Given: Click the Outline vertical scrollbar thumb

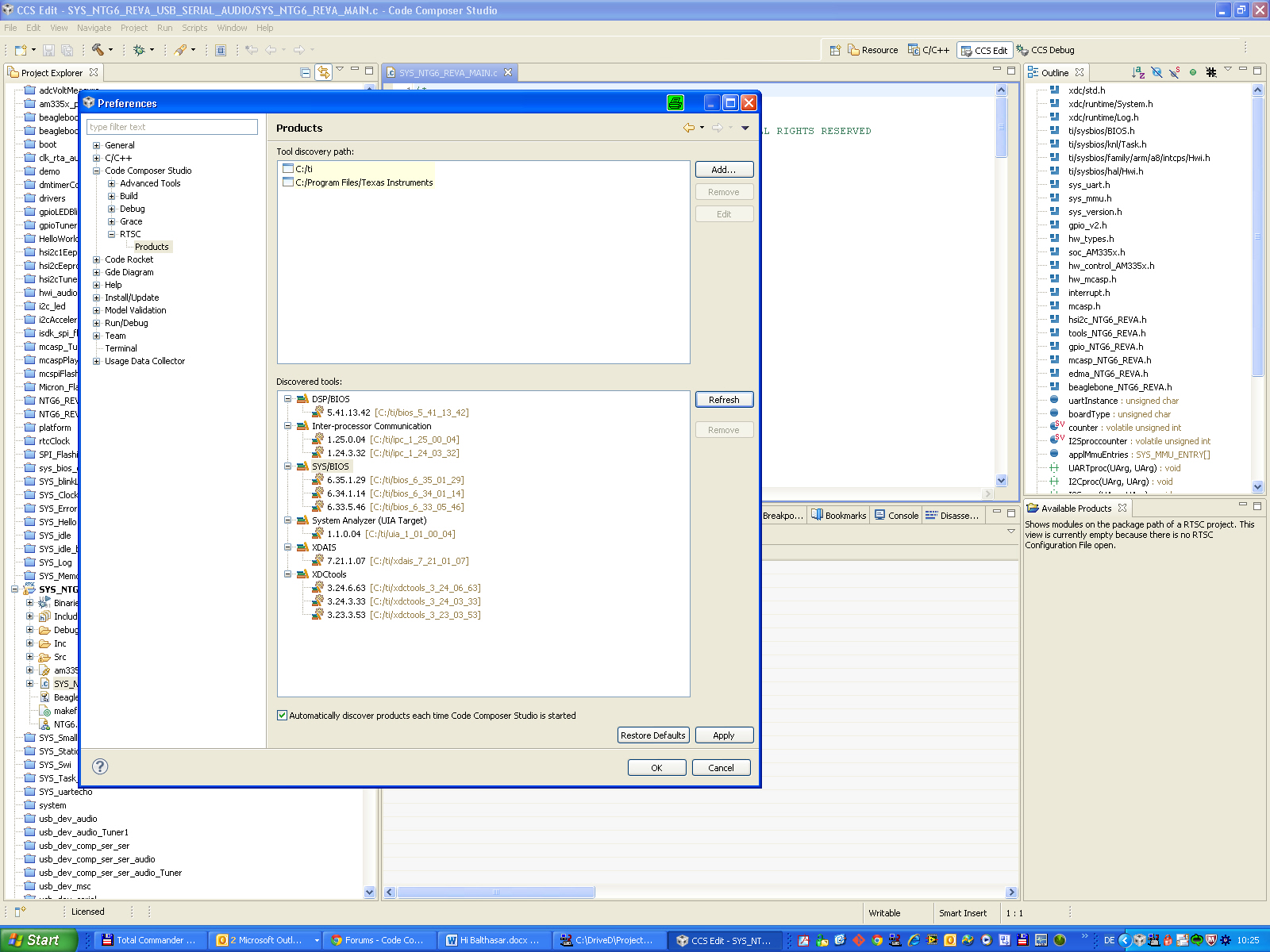Looking at the screenshot, I should tap(1257, 238).
